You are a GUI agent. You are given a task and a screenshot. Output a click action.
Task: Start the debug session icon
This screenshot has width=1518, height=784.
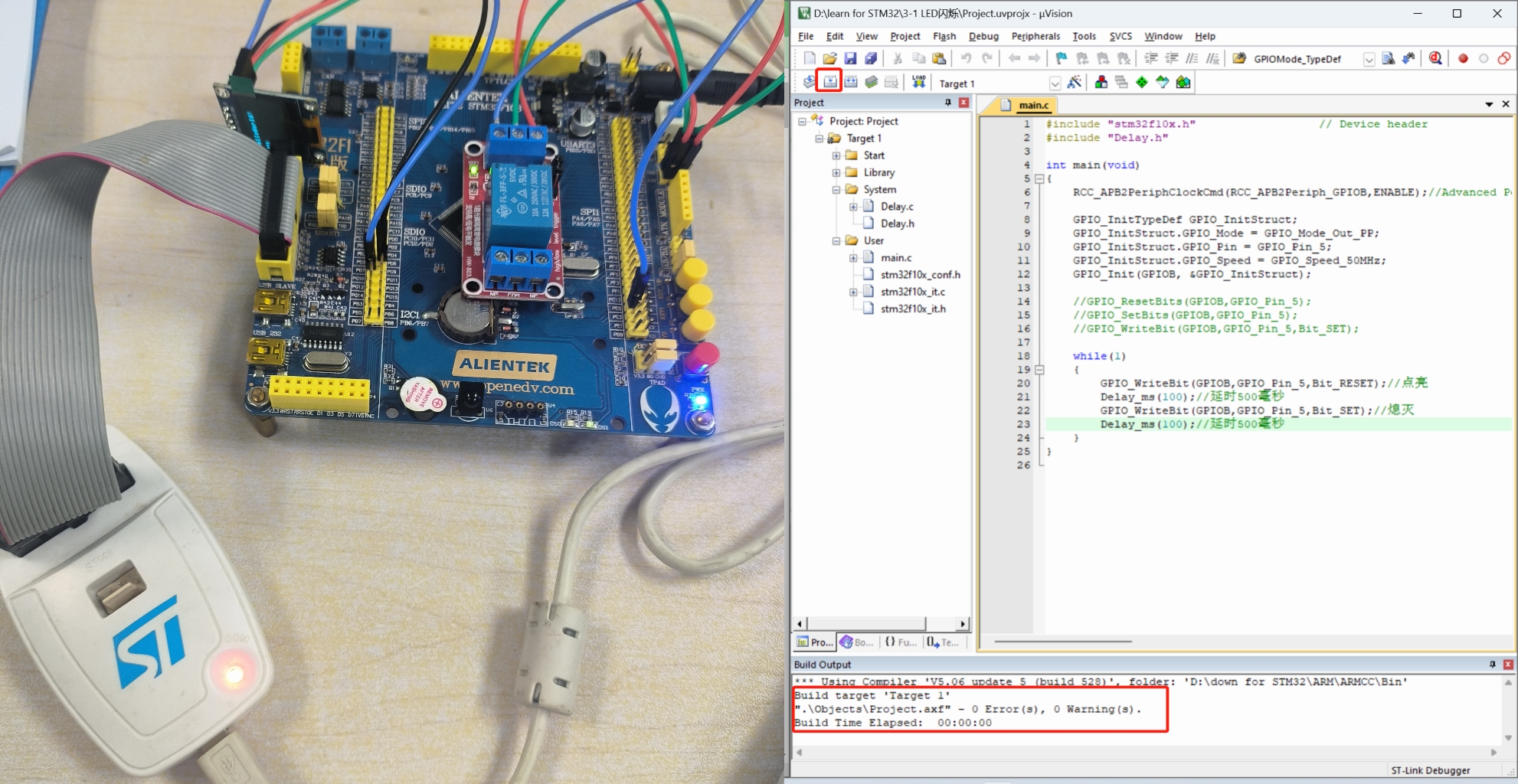[x=1435, y=58]
